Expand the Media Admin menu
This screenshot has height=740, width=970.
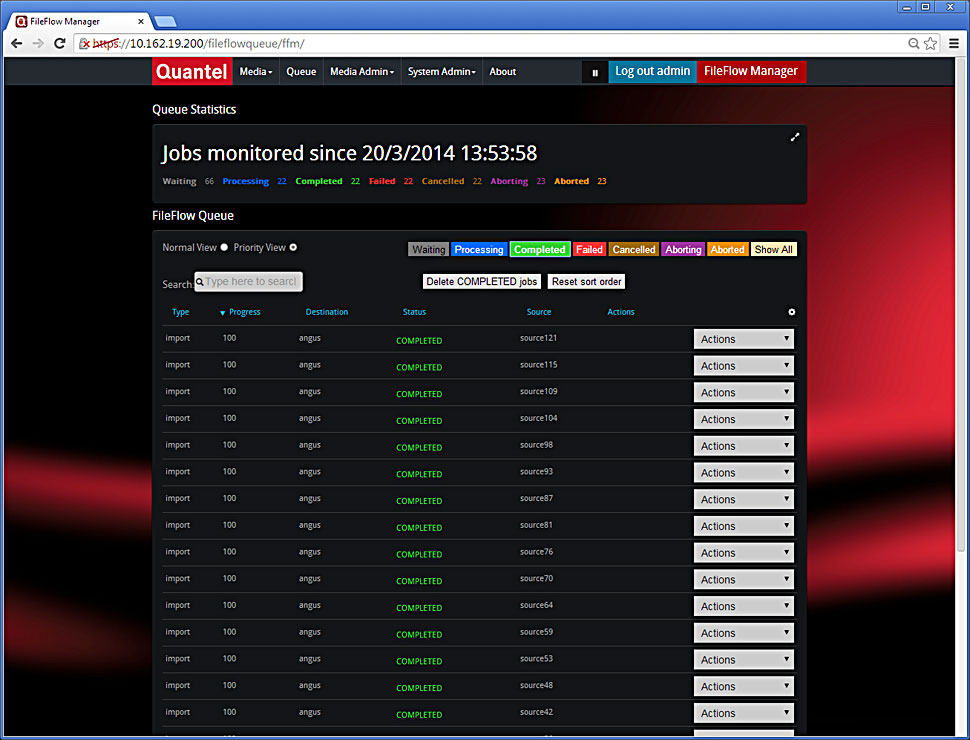click(361, 72)
